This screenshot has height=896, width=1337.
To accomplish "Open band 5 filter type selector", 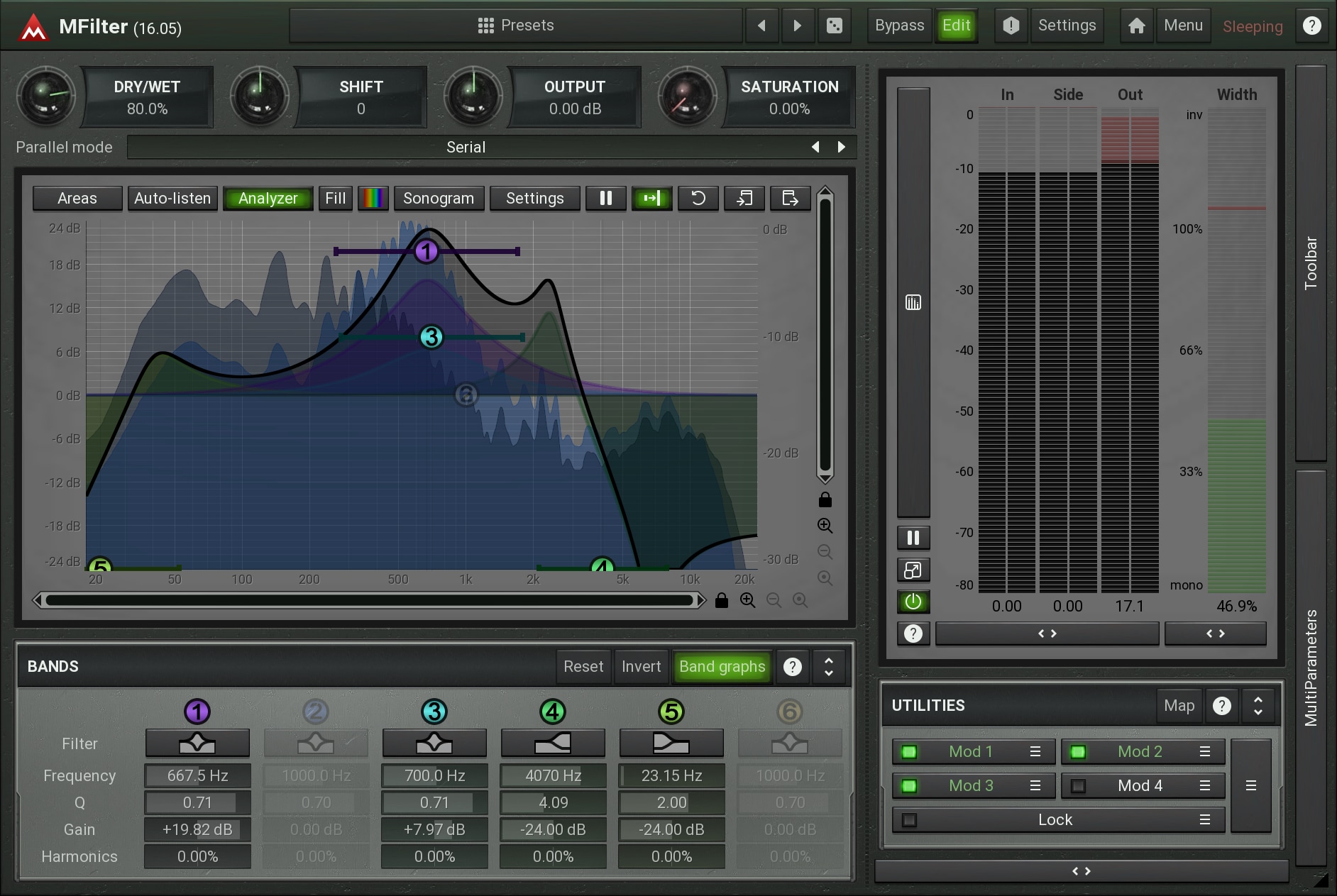I will pos(671,743).
